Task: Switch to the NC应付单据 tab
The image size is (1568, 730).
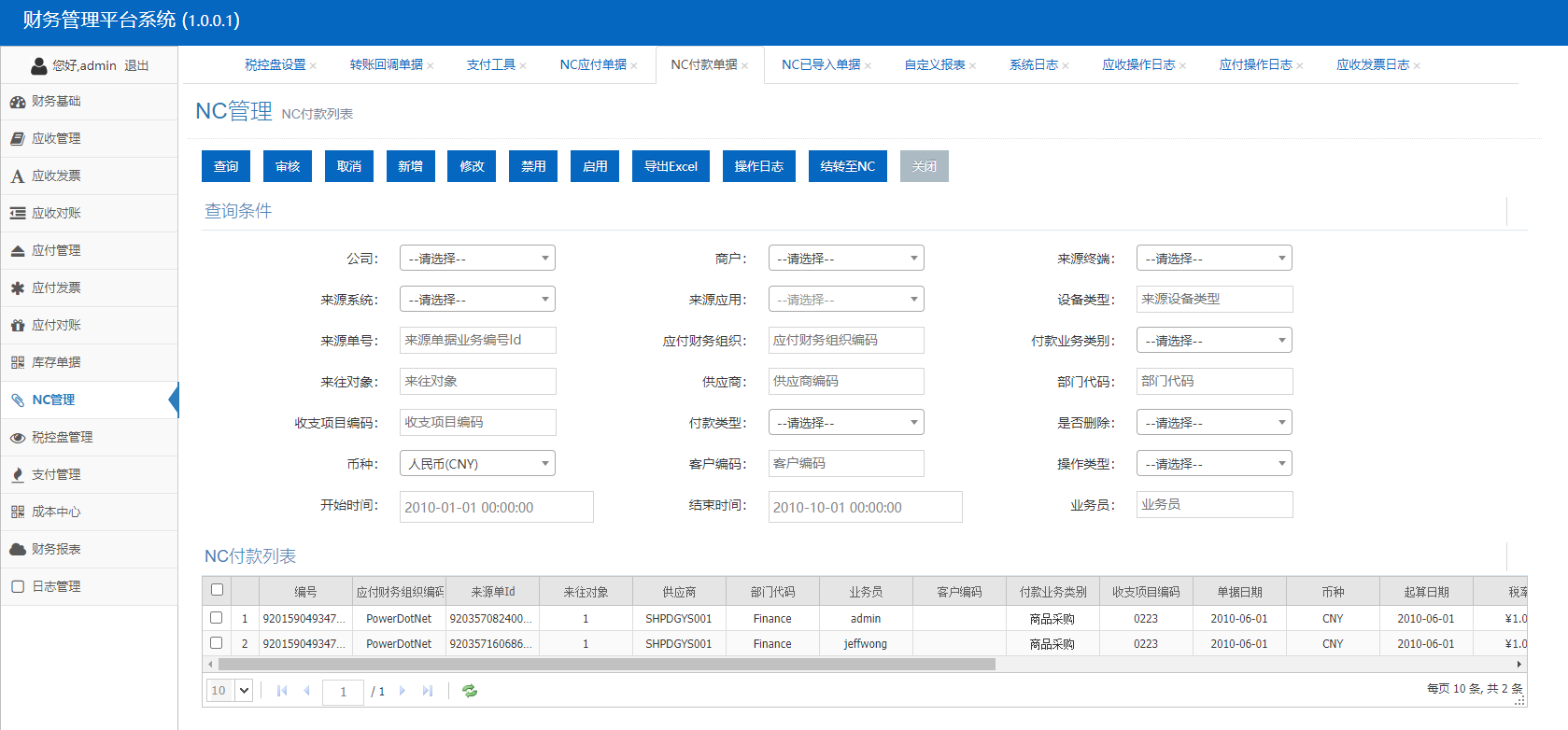Action: (x=593, y=64)
